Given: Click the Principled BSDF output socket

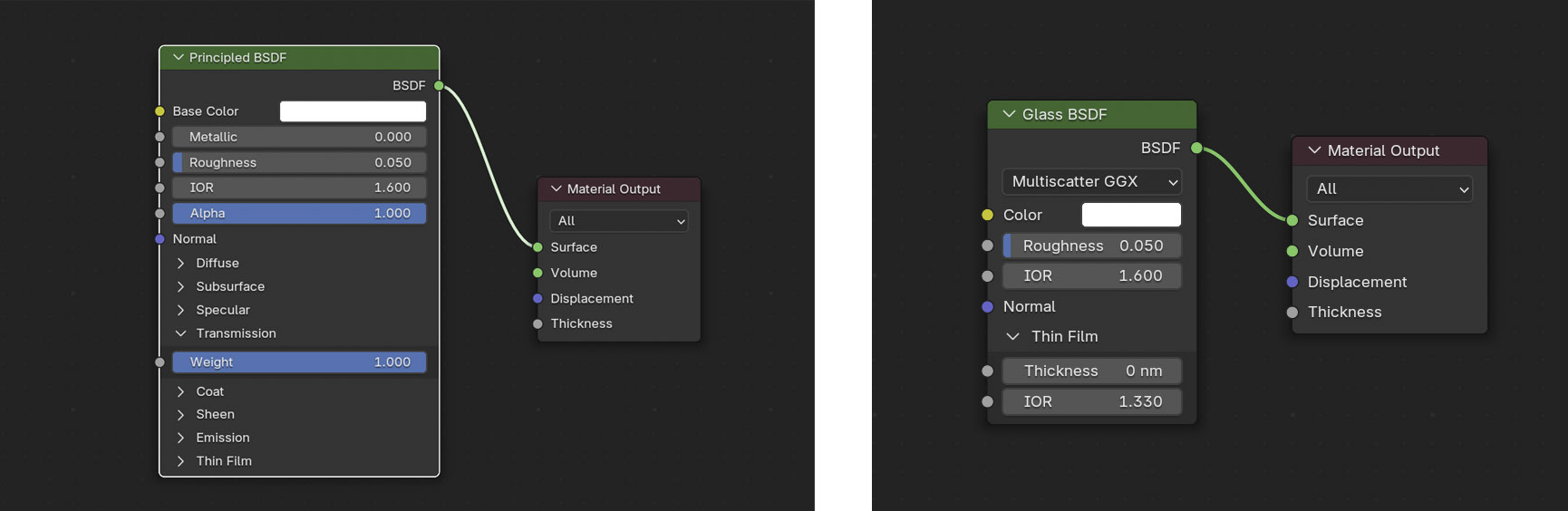Looking at the screenshot, I should pos(439,86).
